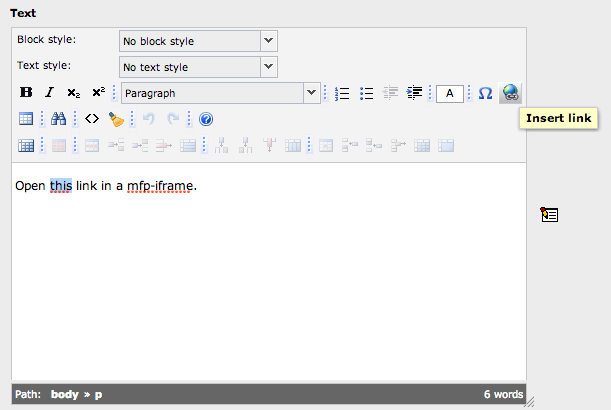Image resolution: width=611 pixels, height=410 pixels.
Task: Open table cell properties icon
Action: [326, 146]
